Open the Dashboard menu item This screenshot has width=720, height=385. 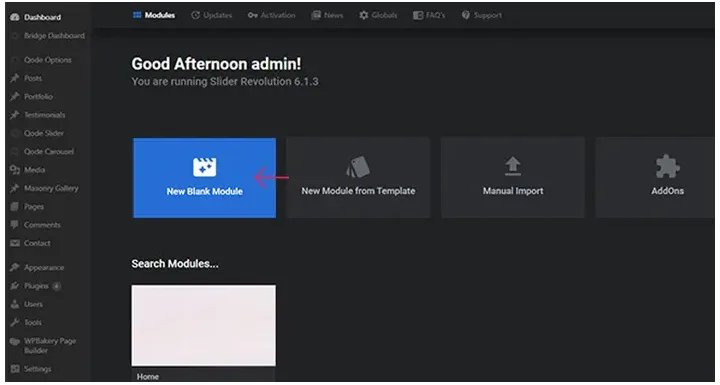coord(42,17)
